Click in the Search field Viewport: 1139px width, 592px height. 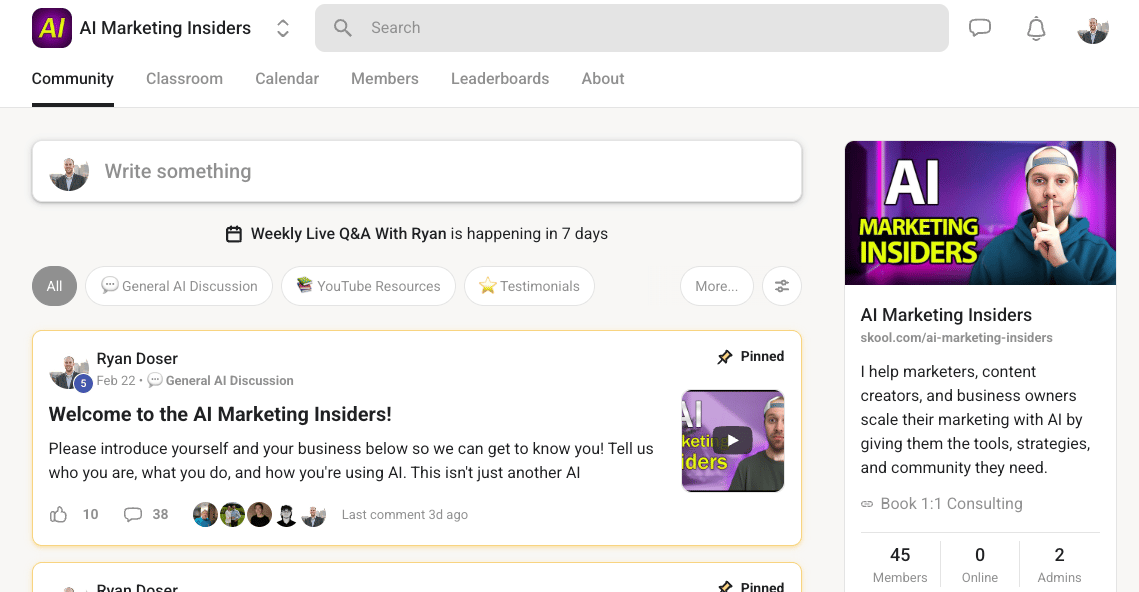tap(632, 28)
